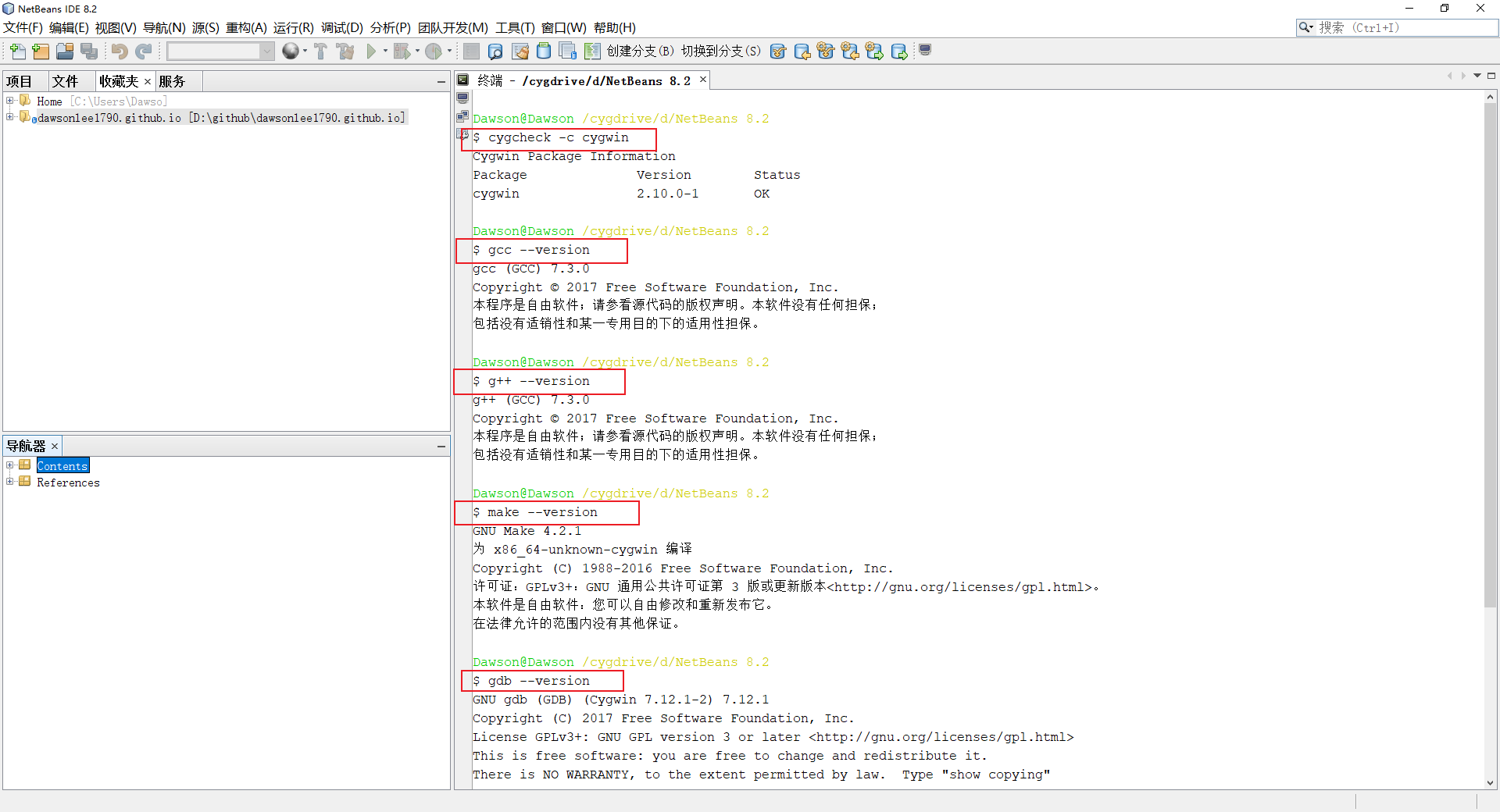The width and height of the screenshot is (1500, 812).
Task: Expand the dawsonlee1790.github.io folder node
Action: tap(9, 117)
